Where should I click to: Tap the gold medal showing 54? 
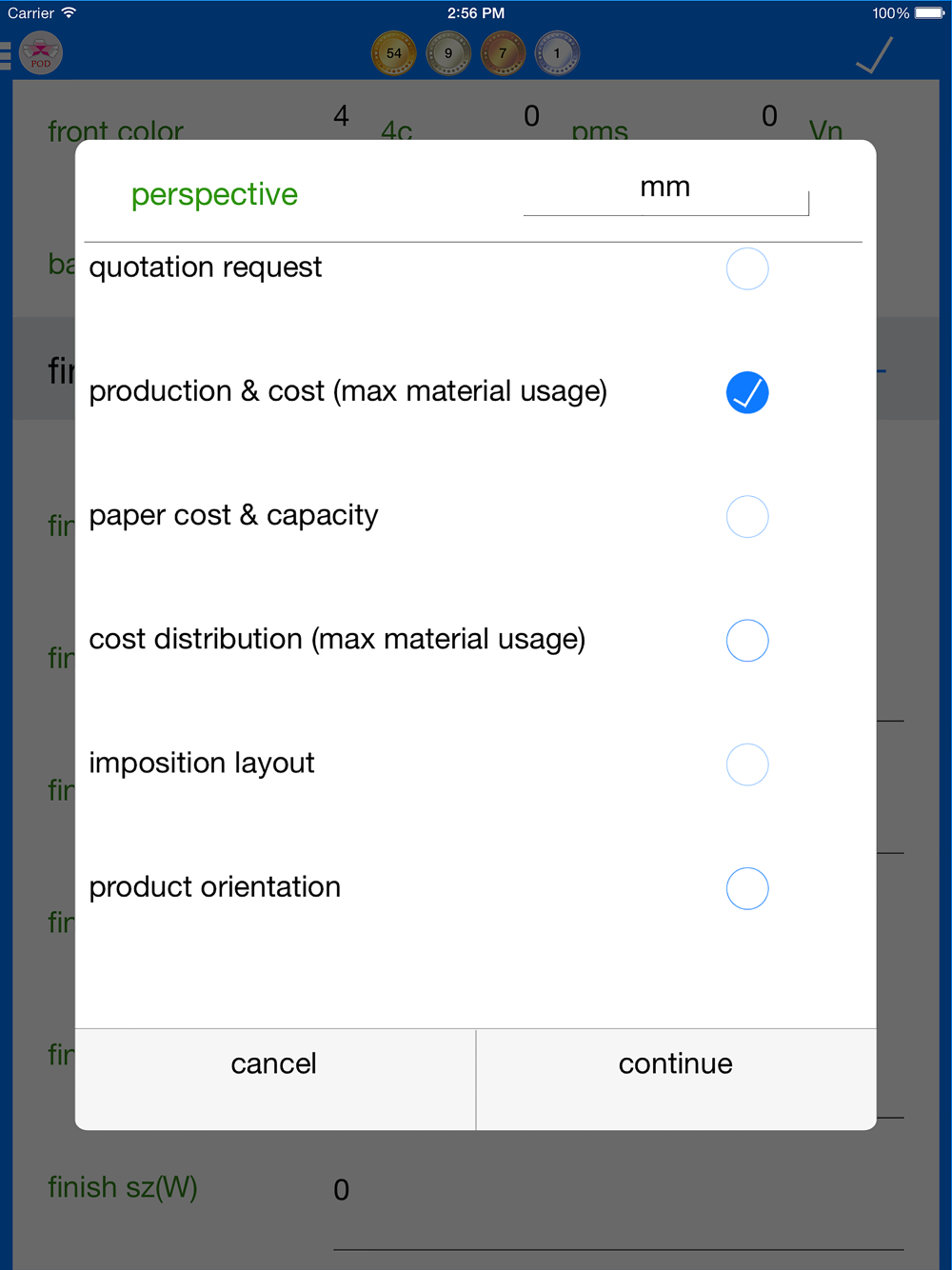(393, 53)
